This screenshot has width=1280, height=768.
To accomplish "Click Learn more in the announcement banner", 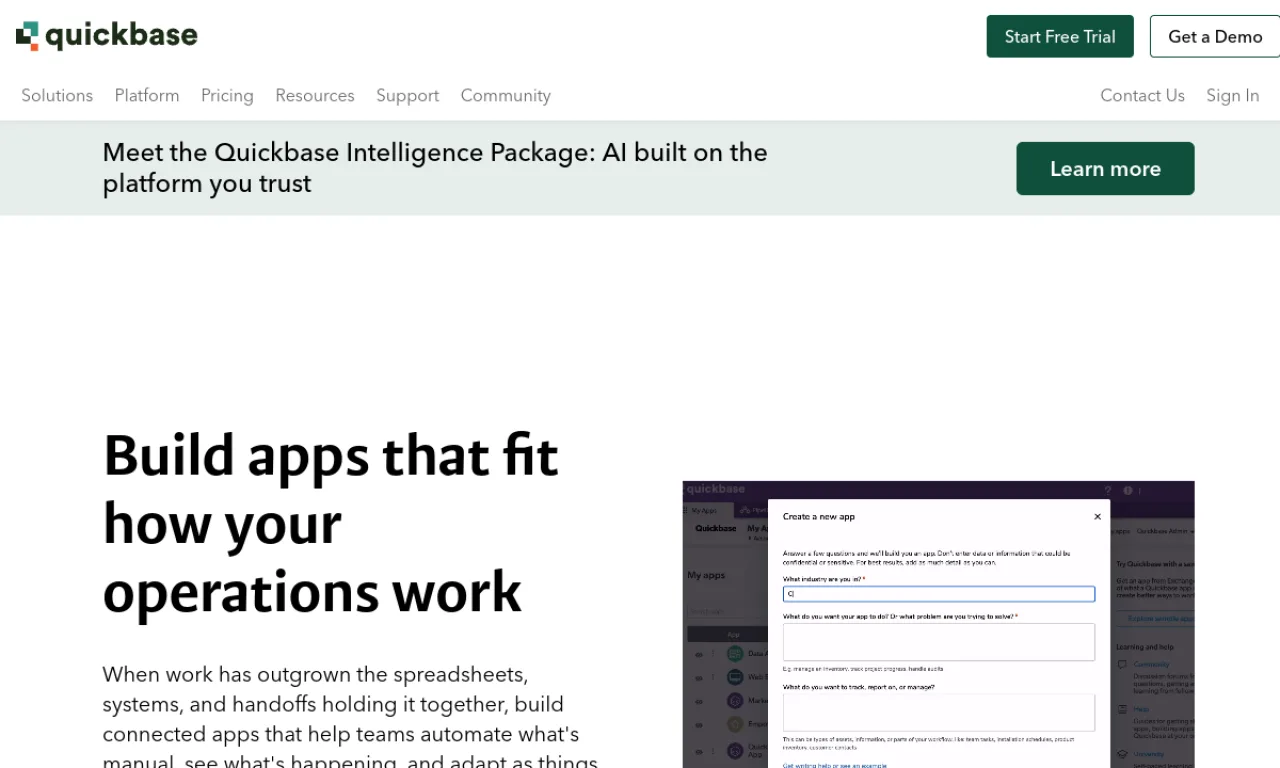I will coord(1105,168).
